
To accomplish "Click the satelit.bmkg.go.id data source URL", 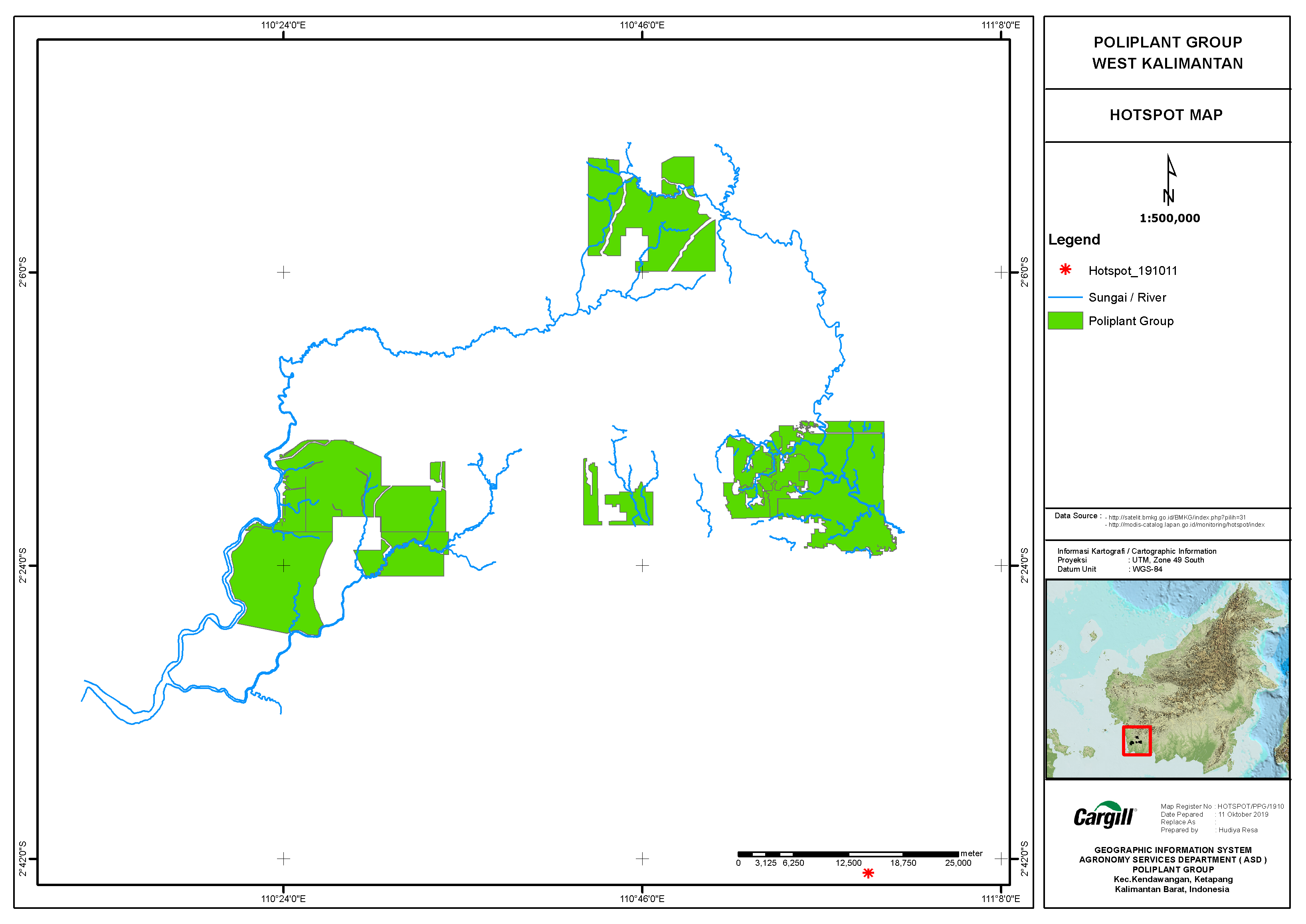I will click(x=1177, y=517).
